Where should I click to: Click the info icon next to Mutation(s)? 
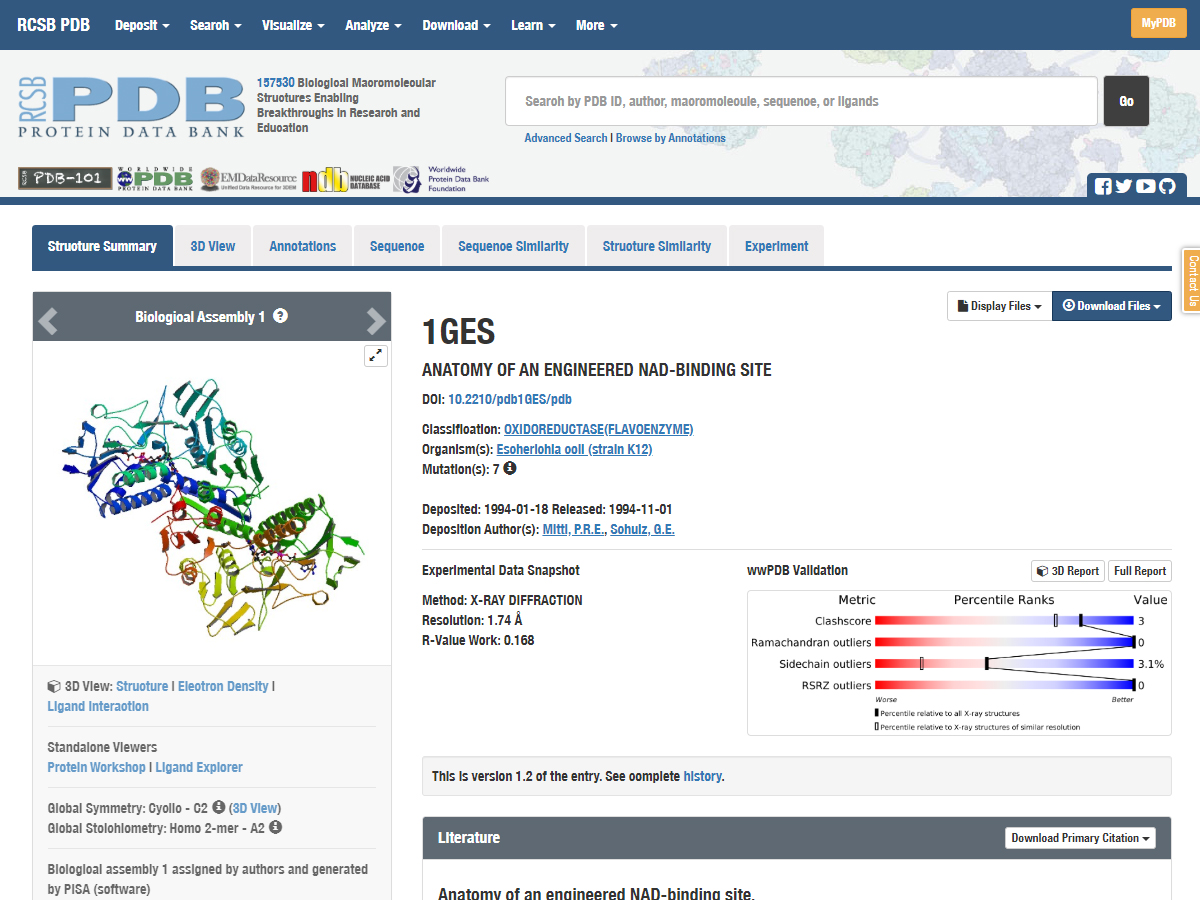tap(510, 468)
